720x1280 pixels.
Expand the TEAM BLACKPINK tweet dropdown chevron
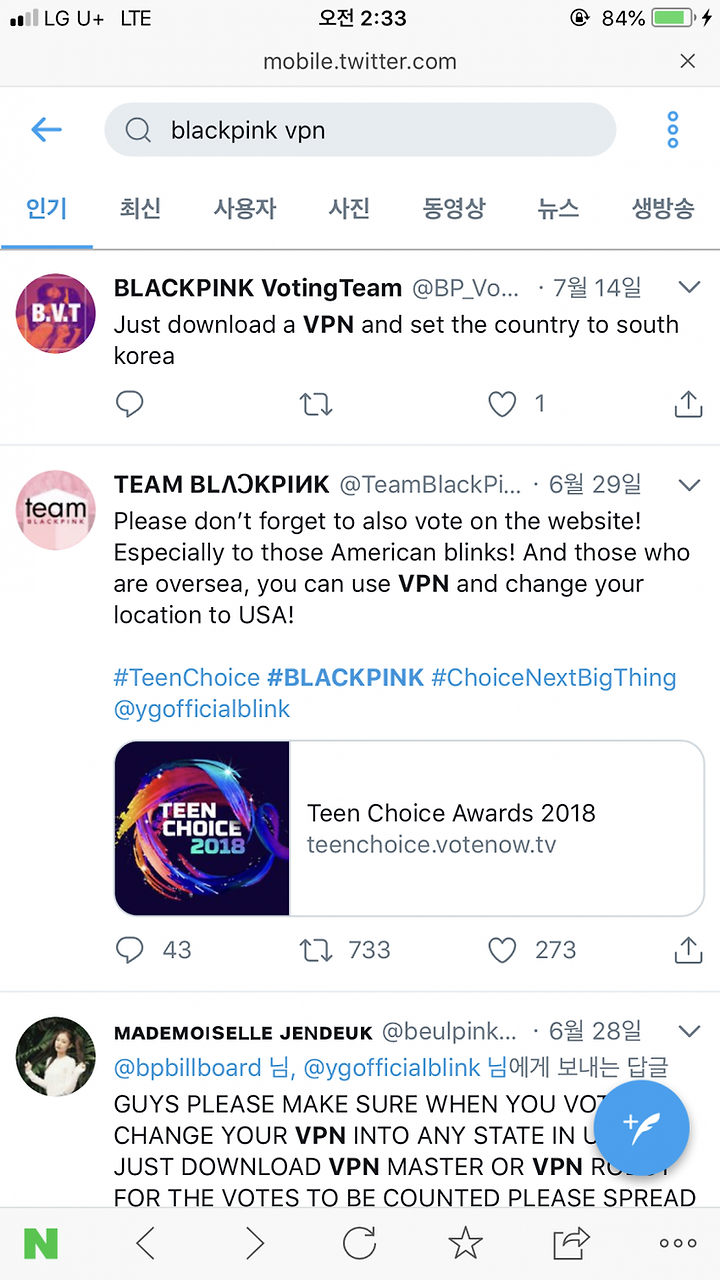[x=689, y=485]
